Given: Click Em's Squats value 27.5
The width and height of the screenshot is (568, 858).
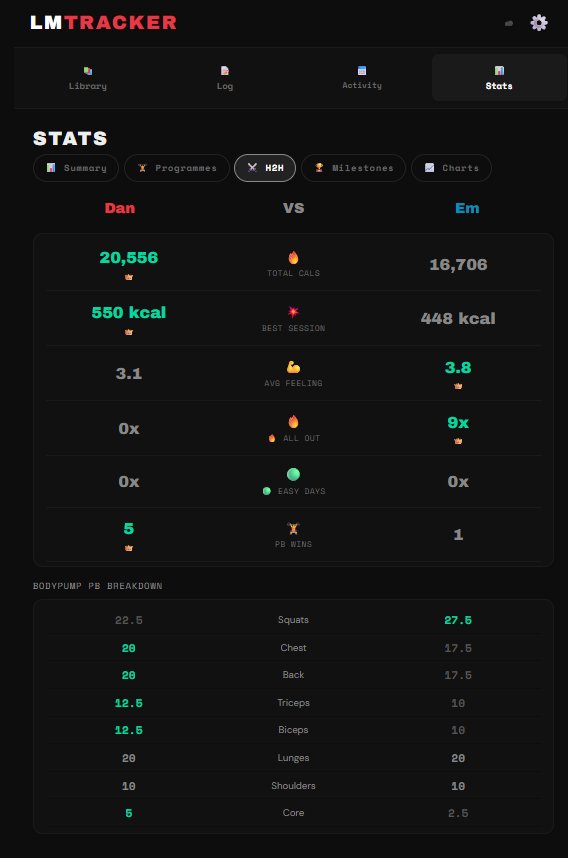Looking at the screenshot, I should tap(458, 621).
